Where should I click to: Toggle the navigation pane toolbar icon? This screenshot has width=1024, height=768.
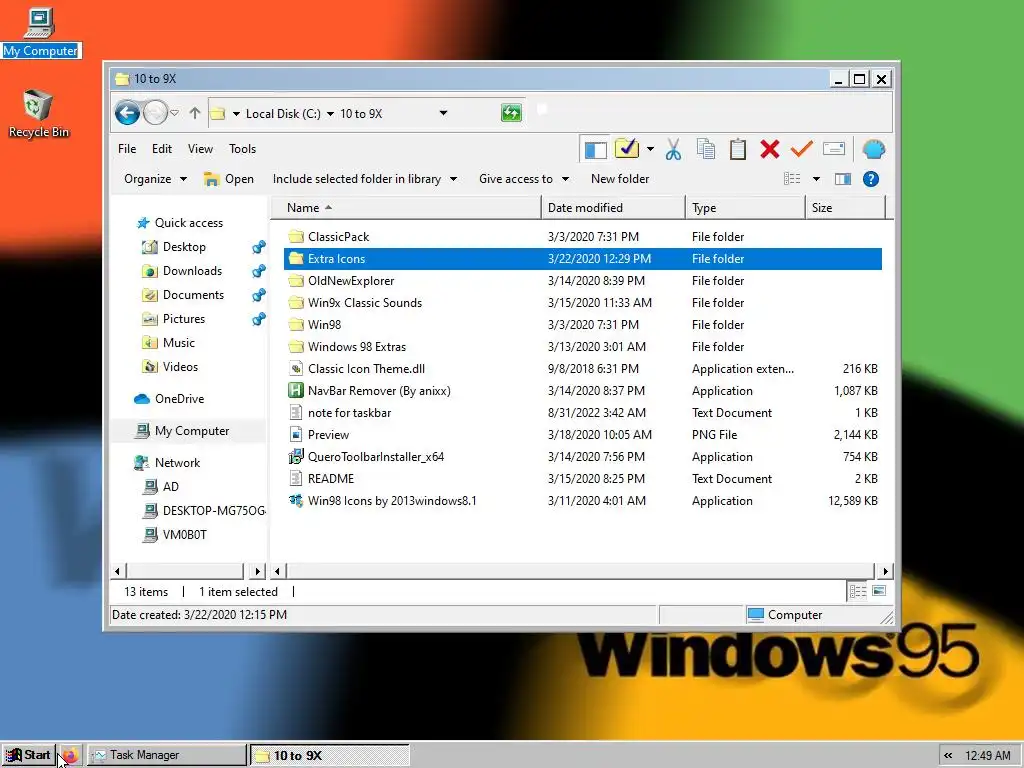(x=595, y=150)
